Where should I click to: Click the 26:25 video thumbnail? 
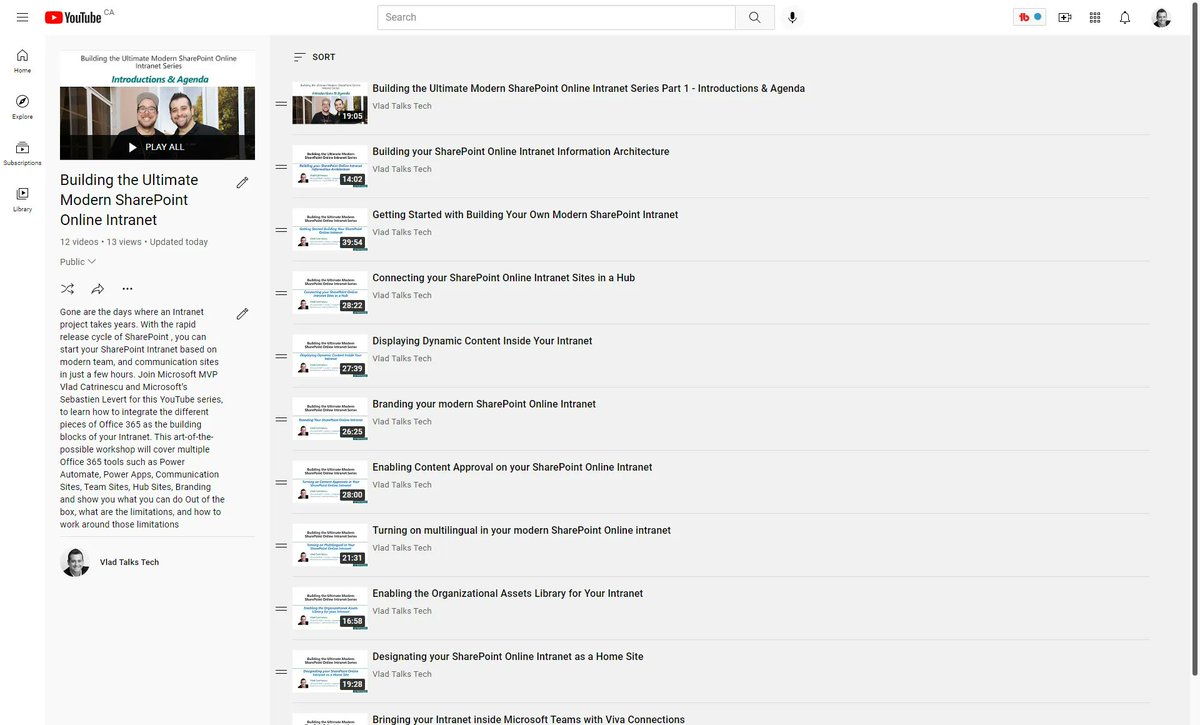pos(330,418)
